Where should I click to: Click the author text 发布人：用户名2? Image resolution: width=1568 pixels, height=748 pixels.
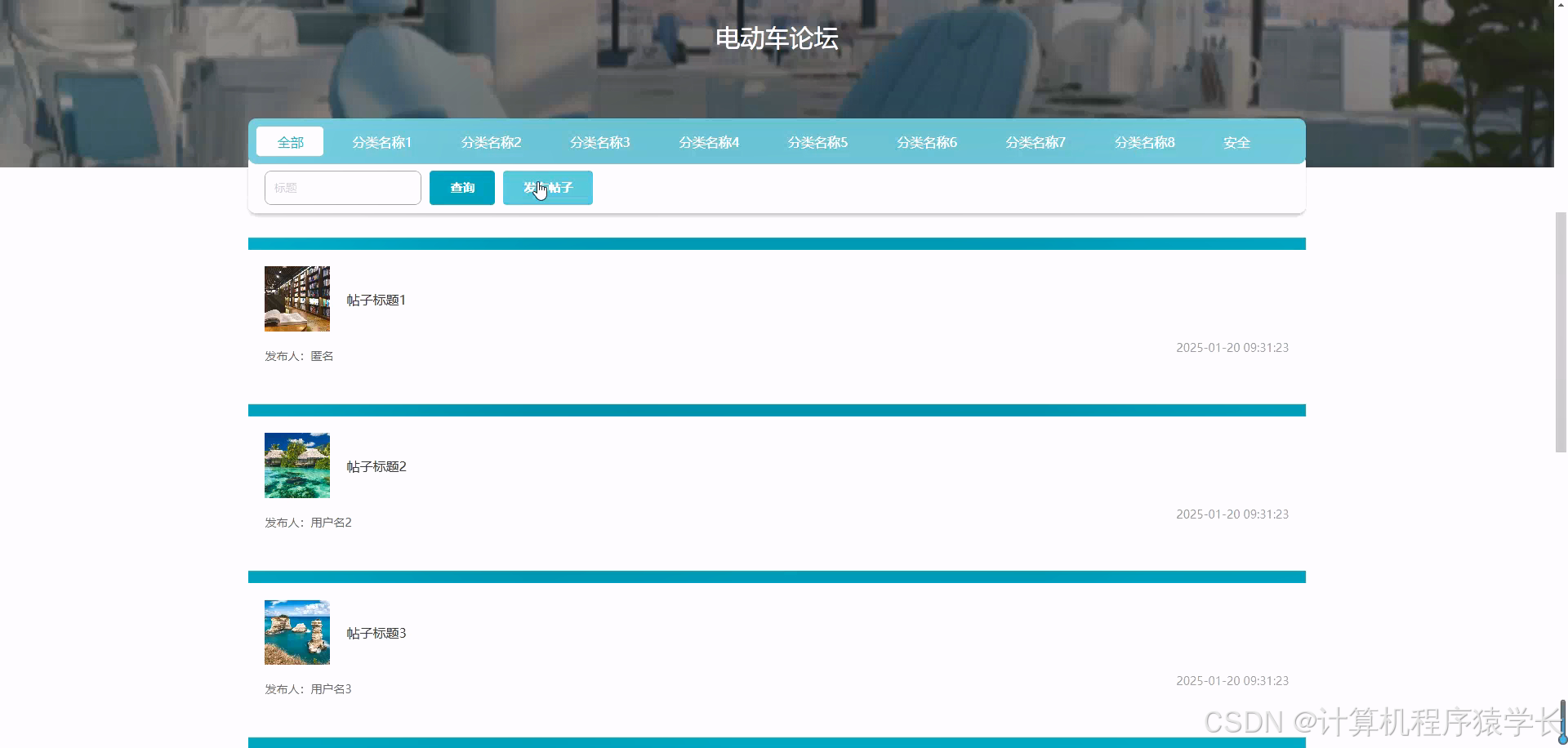308,523
